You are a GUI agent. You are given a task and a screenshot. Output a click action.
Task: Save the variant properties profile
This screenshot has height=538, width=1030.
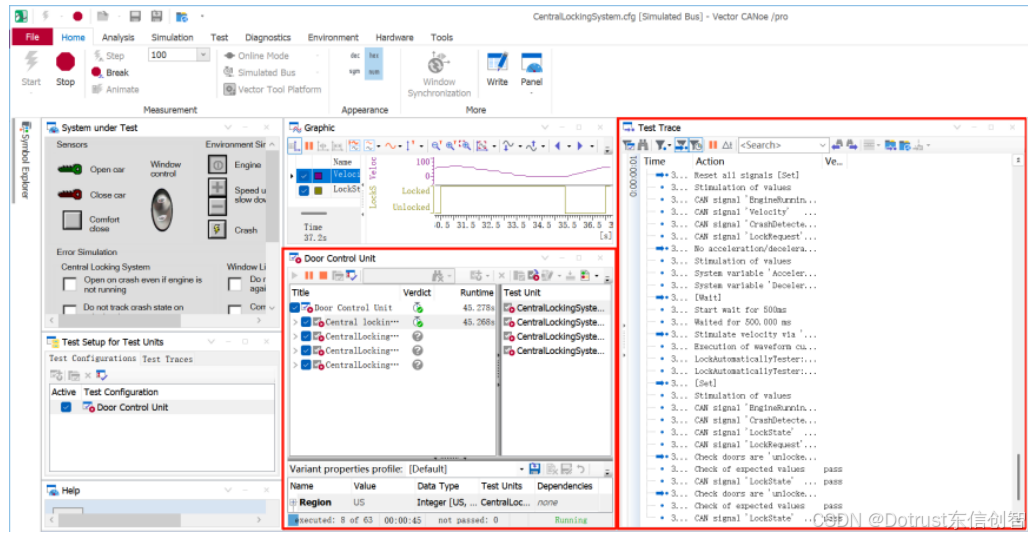[535, 469]
